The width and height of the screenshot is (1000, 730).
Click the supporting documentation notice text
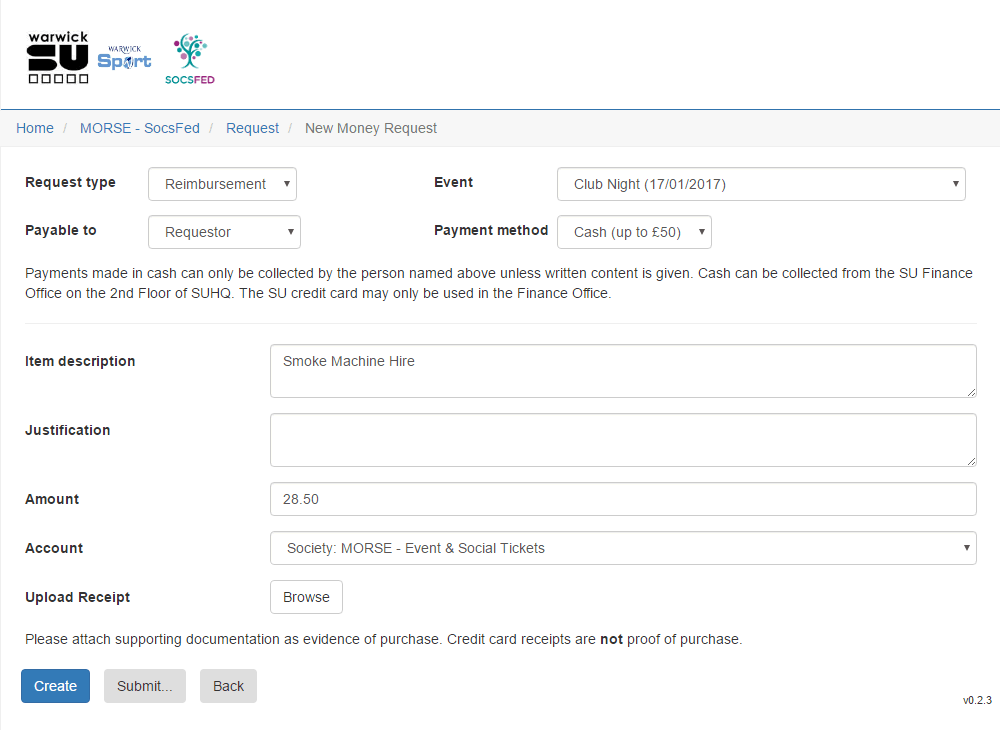[x=384, y=639]
